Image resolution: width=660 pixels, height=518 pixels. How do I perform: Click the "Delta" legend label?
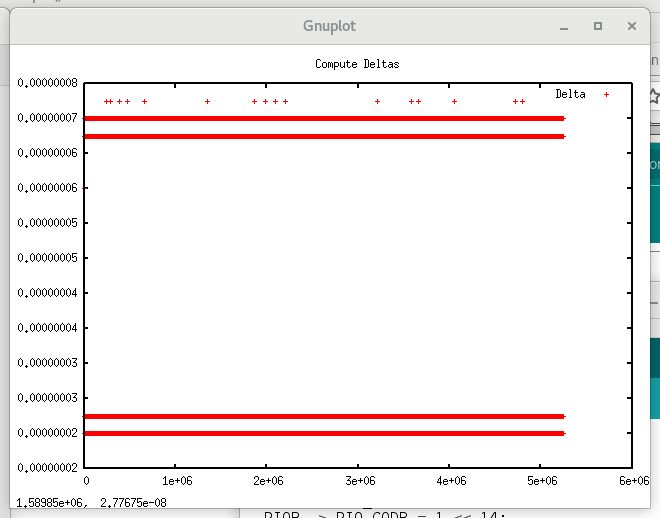[x=570, y=94]
